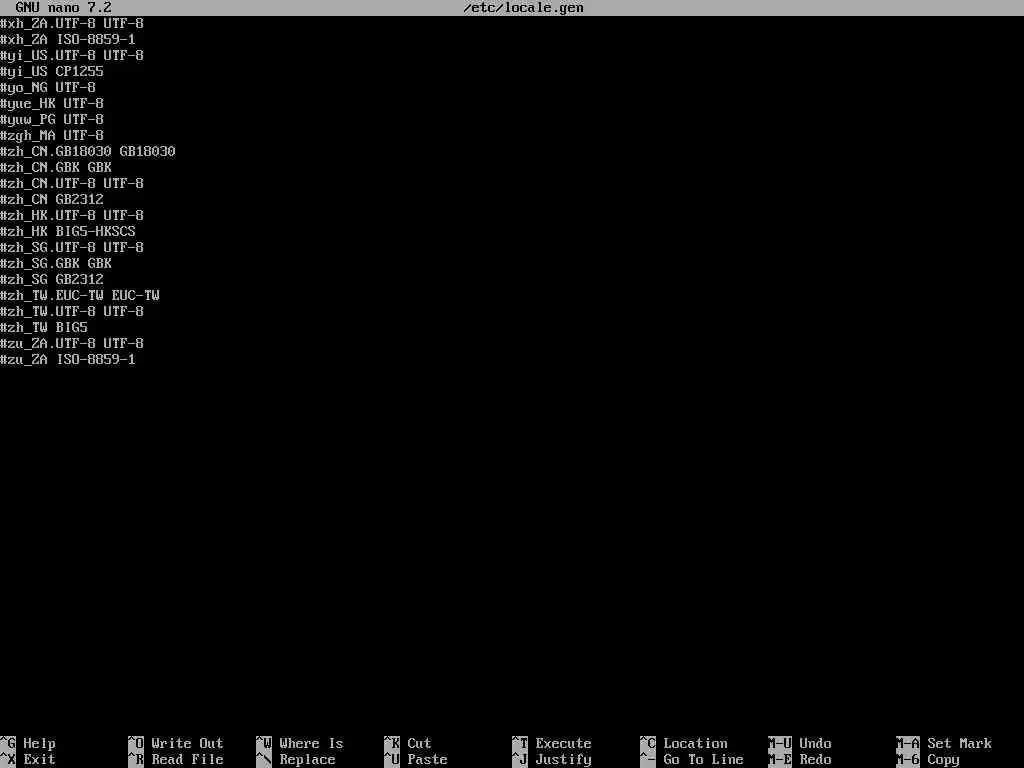
Task: Place cursor on #zh_CN GB2312 line
Action: tap(52, 200)
